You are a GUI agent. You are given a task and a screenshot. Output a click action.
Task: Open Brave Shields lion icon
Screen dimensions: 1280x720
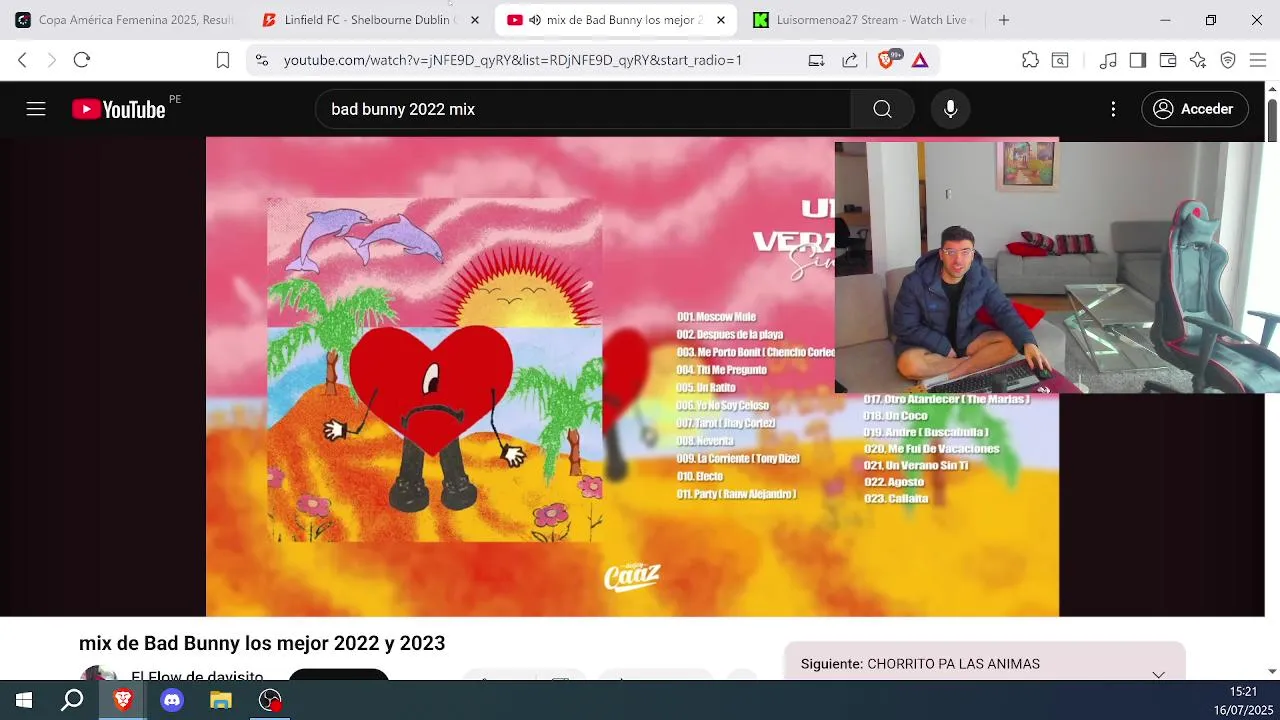click(886, 60)
